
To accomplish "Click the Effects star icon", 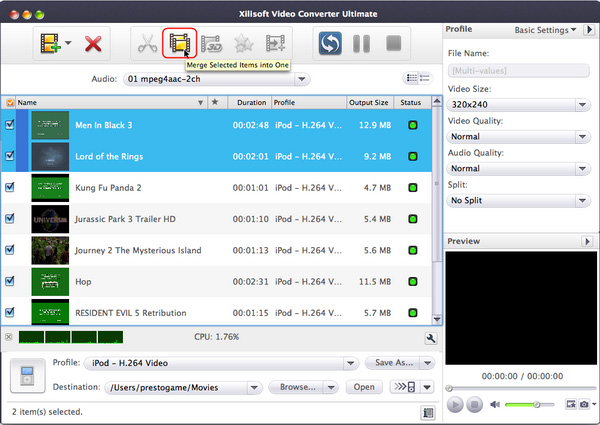I will pos(243,44).
